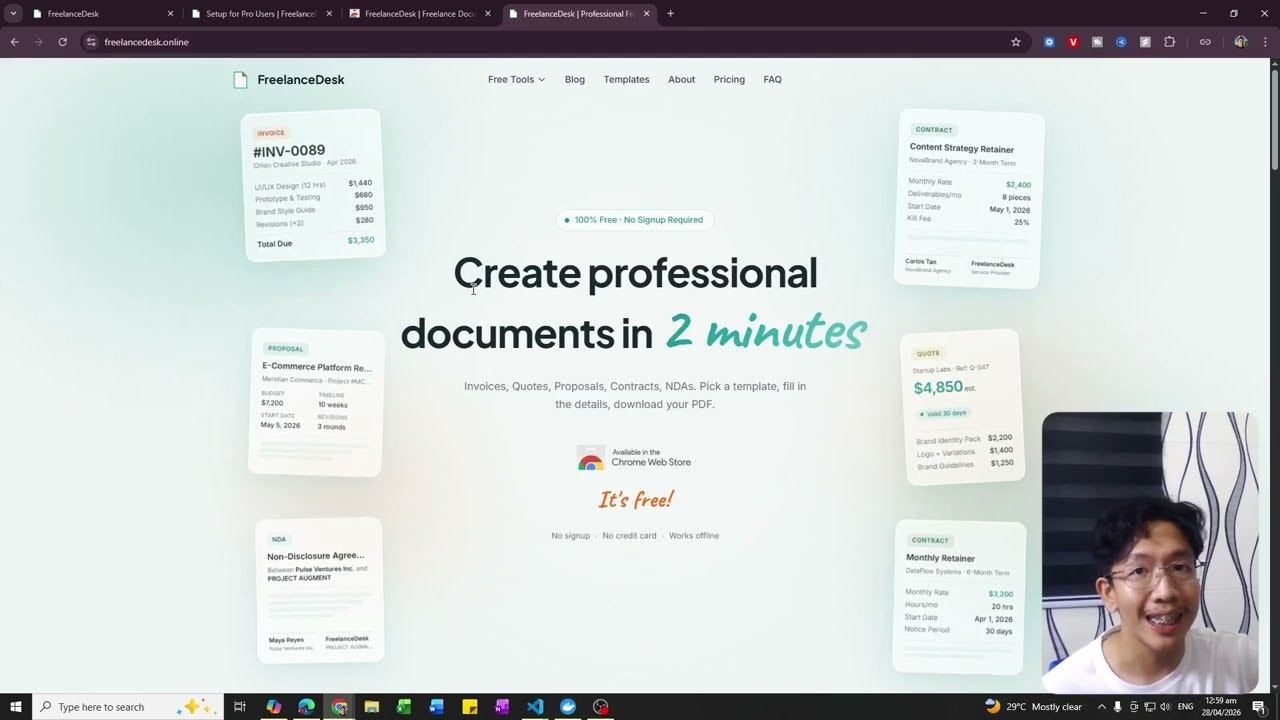Click the "2 minutes" handwritten text

tap(765, 329)
